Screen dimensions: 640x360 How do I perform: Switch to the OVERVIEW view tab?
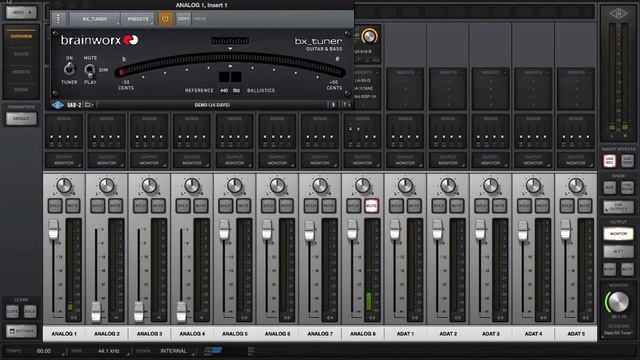pyautogui.click(x=21, y=36)
